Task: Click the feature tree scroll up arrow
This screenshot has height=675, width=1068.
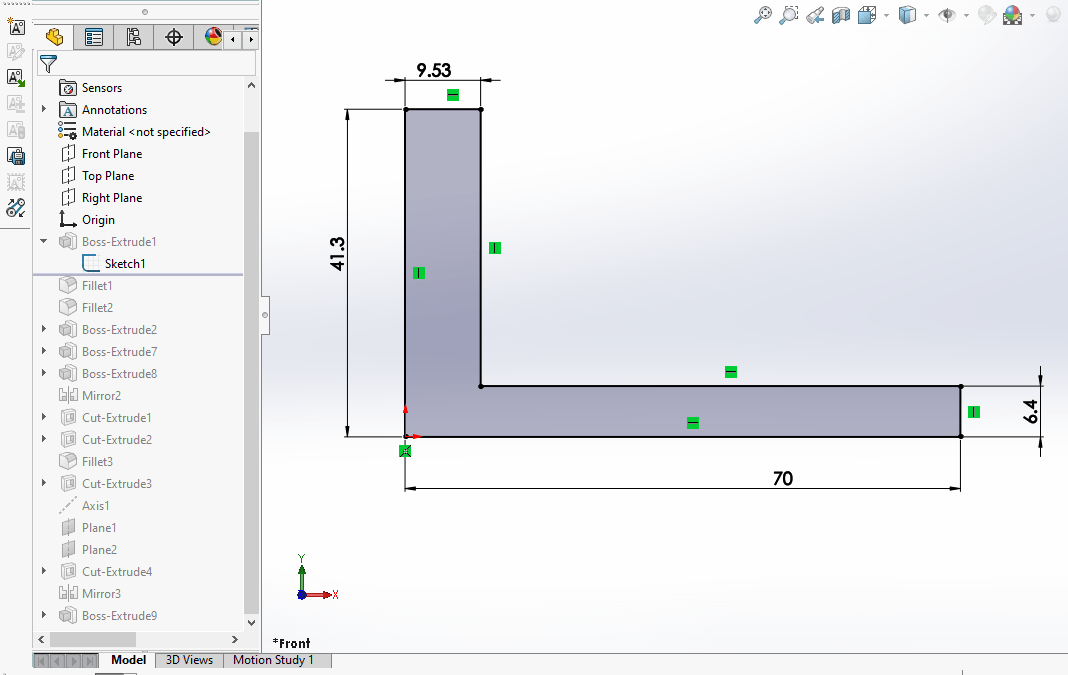Action: (x=251, y=86)
